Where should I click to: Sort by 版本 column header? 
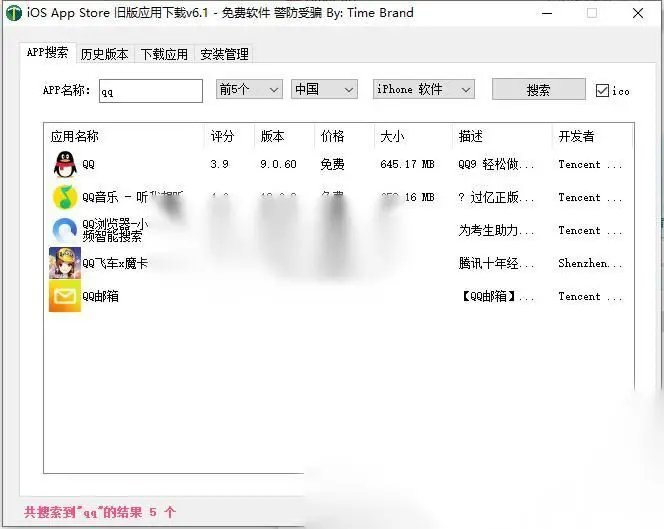pyautogui.click(x=284, y=136)
